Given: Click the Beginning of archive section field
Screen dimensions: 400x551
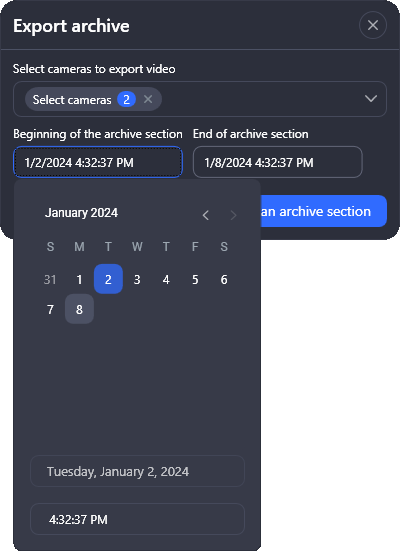Looking at the screenshot, I should [98, 162].
